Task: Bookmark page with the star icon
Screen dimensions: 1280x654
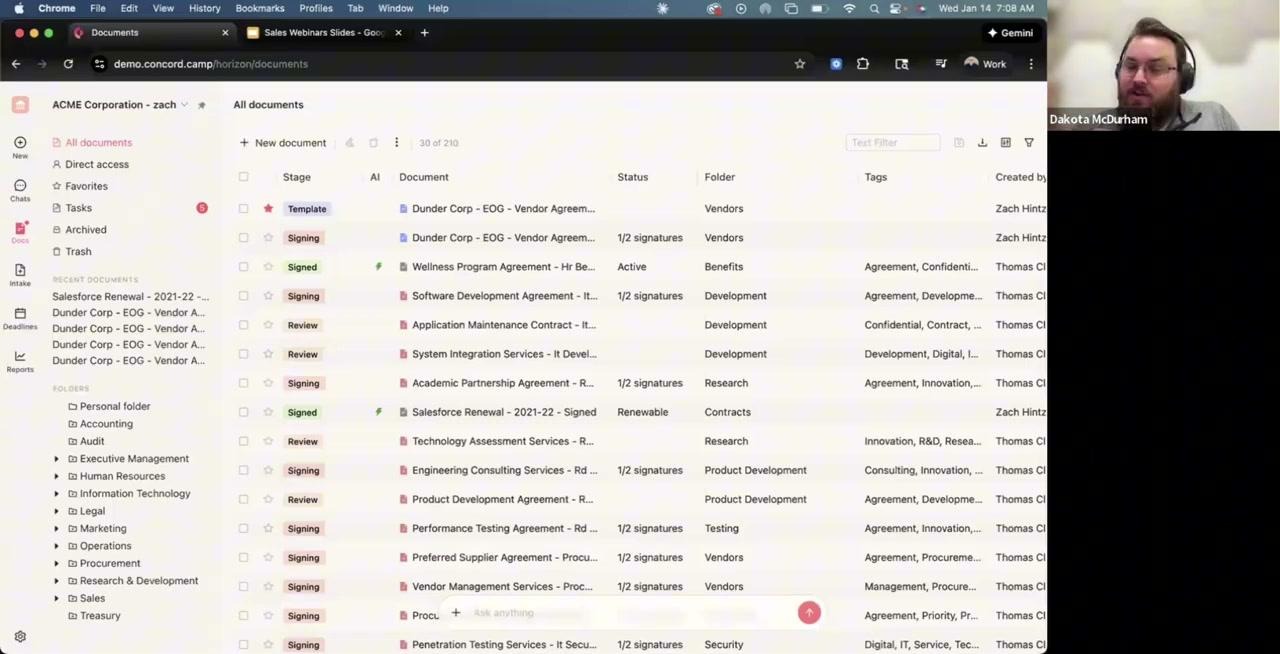Action: pyautogui.click(x=800, y=64)
